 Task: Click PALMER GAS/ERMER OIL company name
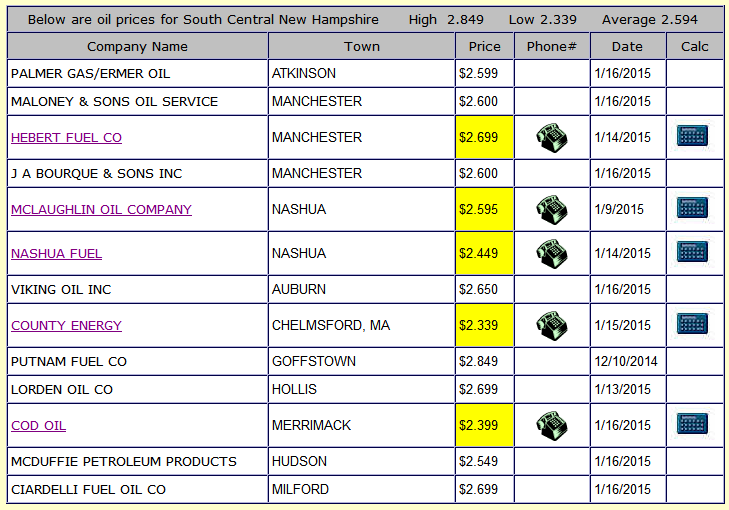91,74
